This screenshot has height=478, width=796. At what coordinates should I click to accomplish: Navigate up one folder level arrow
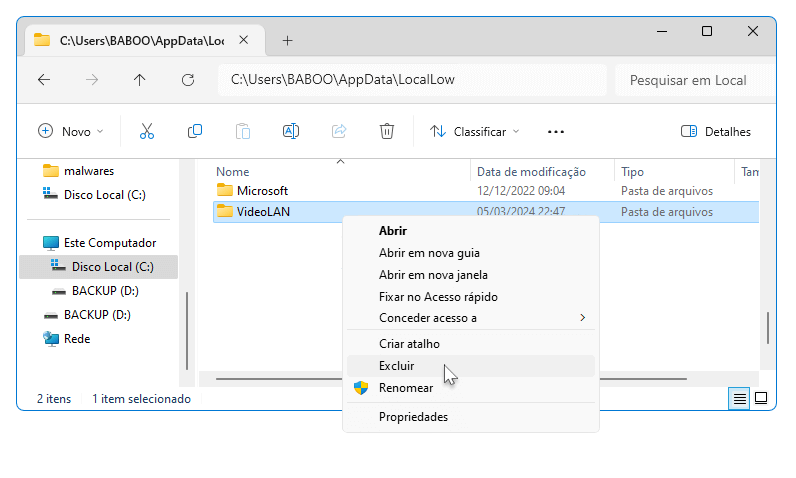coord(140,80)
